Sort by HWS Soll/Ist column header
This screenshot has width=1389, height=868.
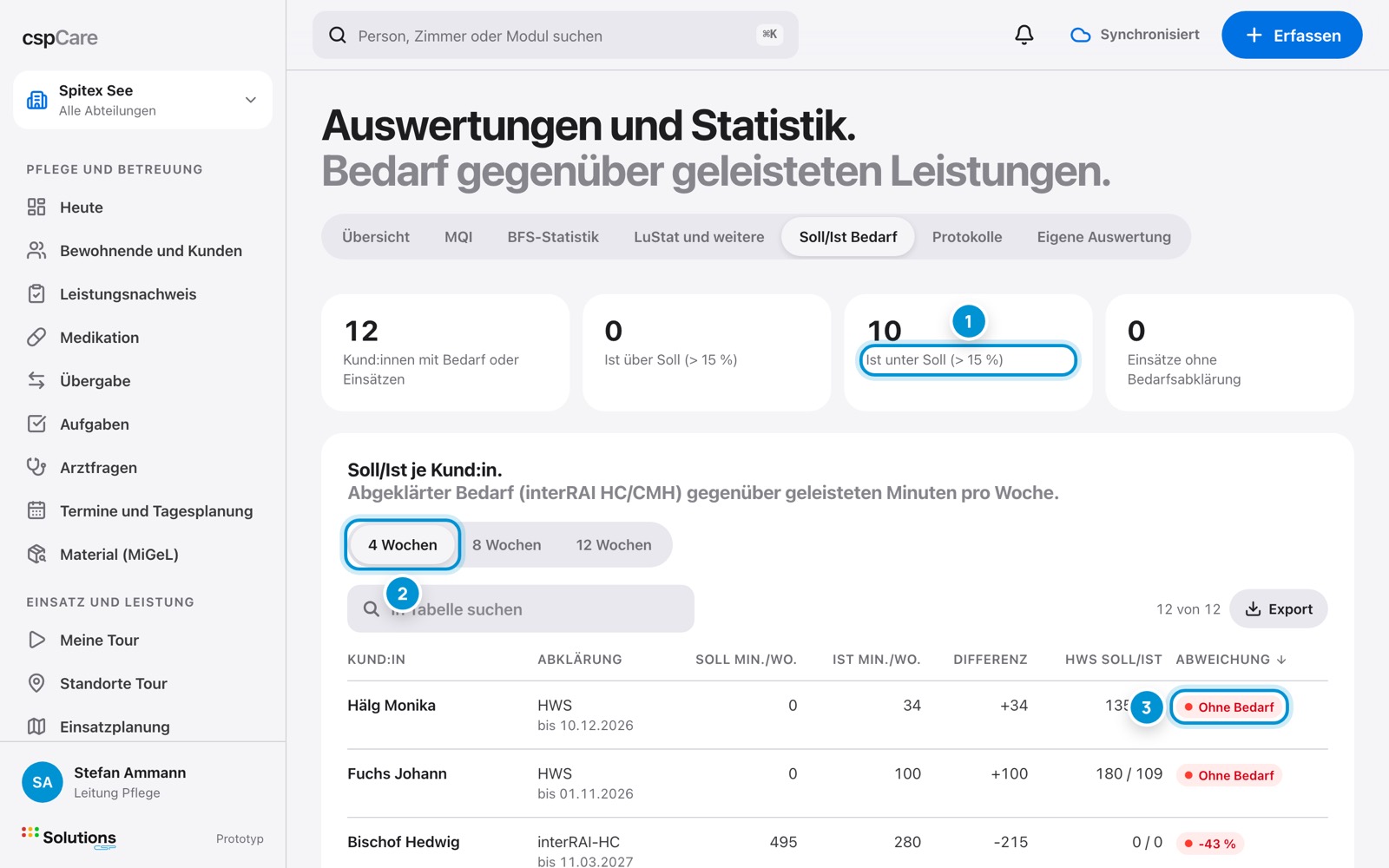1114,660
